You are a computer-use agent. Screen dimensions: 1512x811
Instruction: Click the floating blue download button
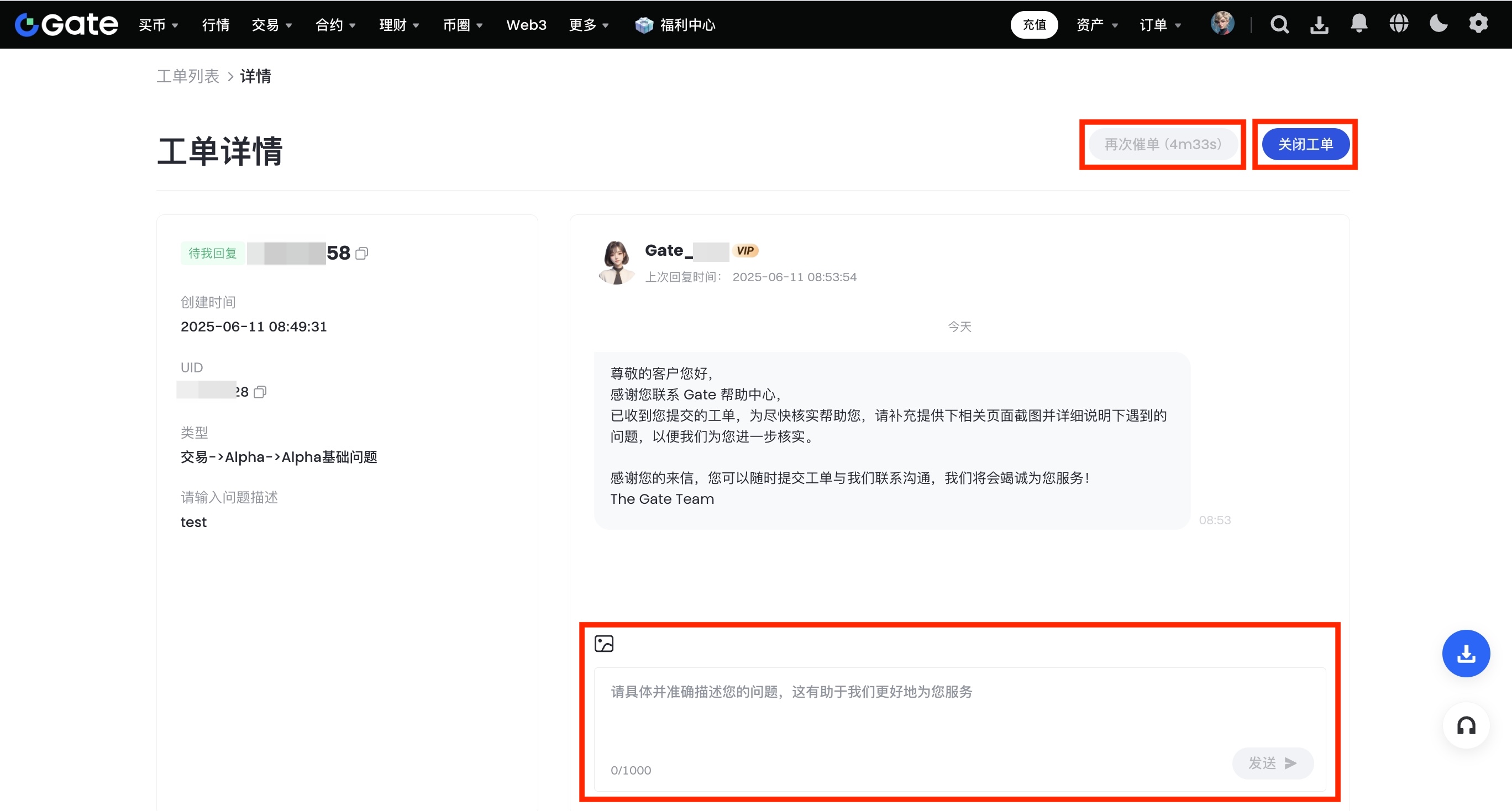pyautogui.click(x=1466, y=653)
